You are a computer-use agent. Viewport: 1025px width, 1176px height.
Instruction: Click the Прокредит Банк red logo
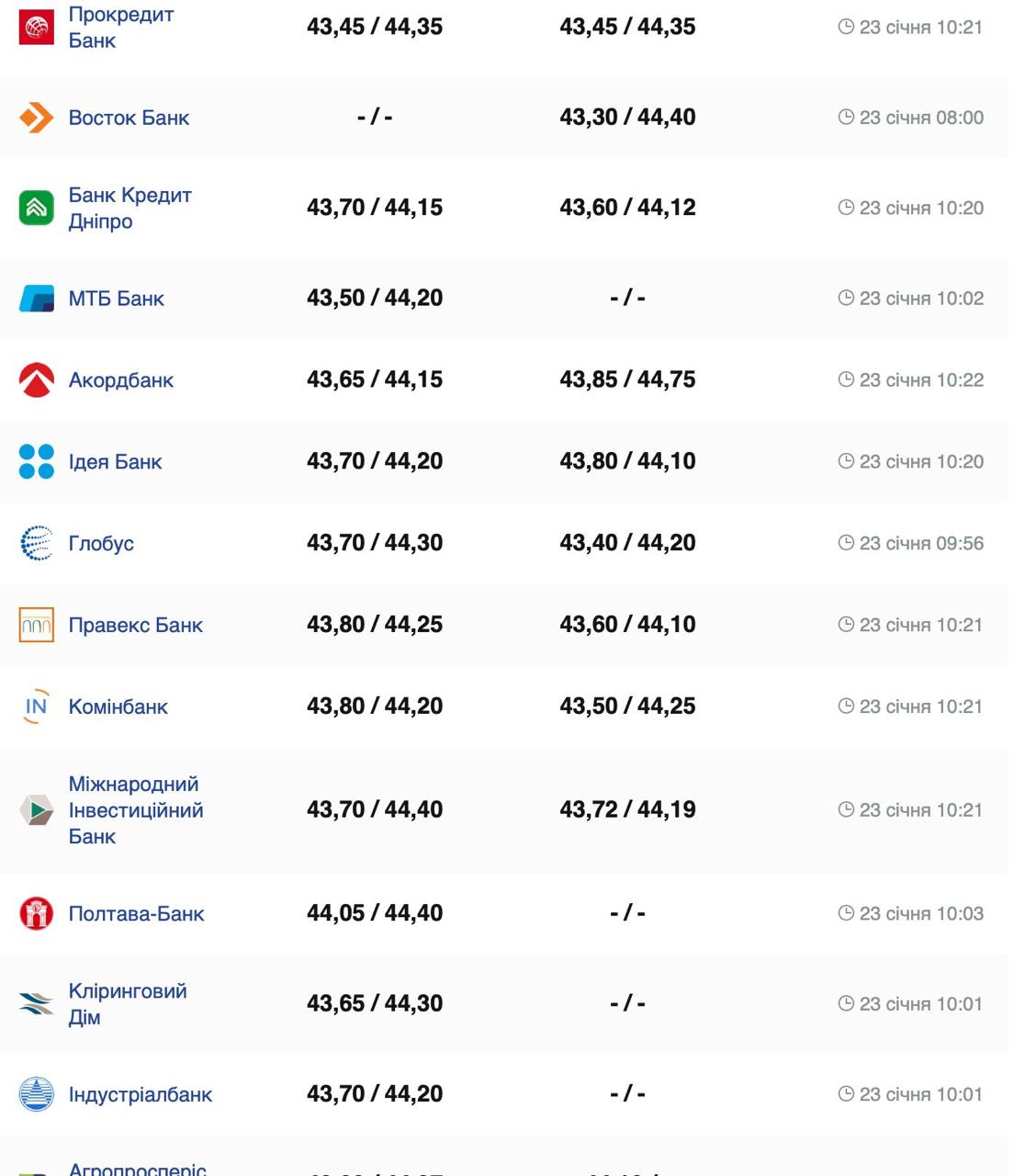point(37,28)
